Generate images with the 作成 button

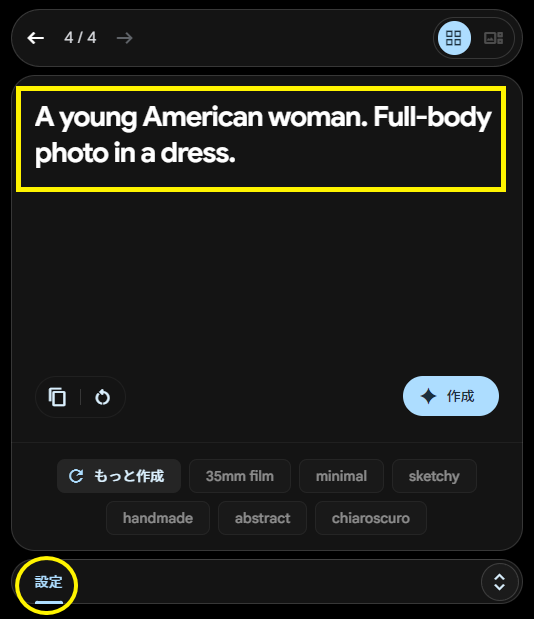(451, 396)
